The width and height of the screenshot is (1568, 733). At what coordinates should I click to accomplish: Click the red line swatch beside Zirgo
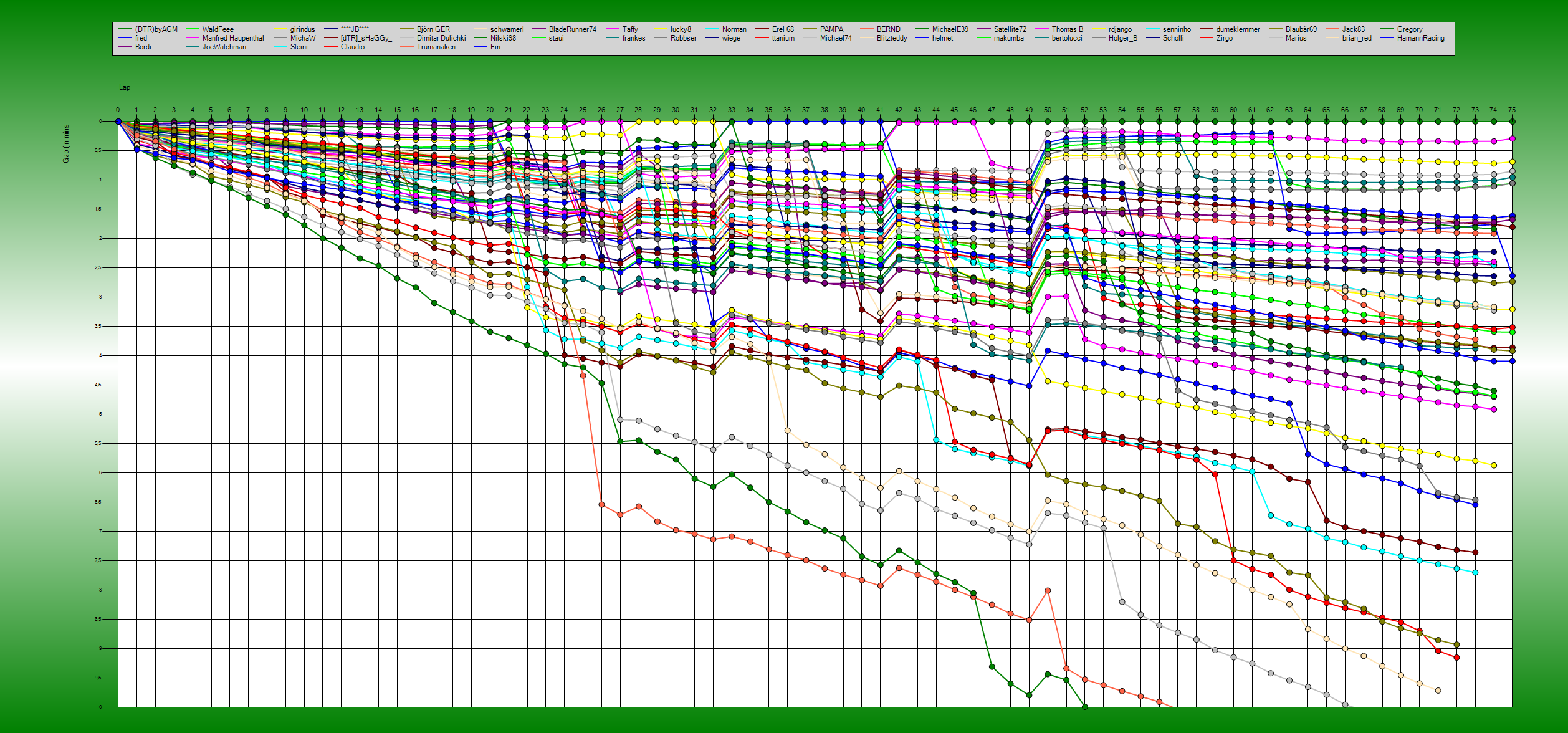[1207, 38]
